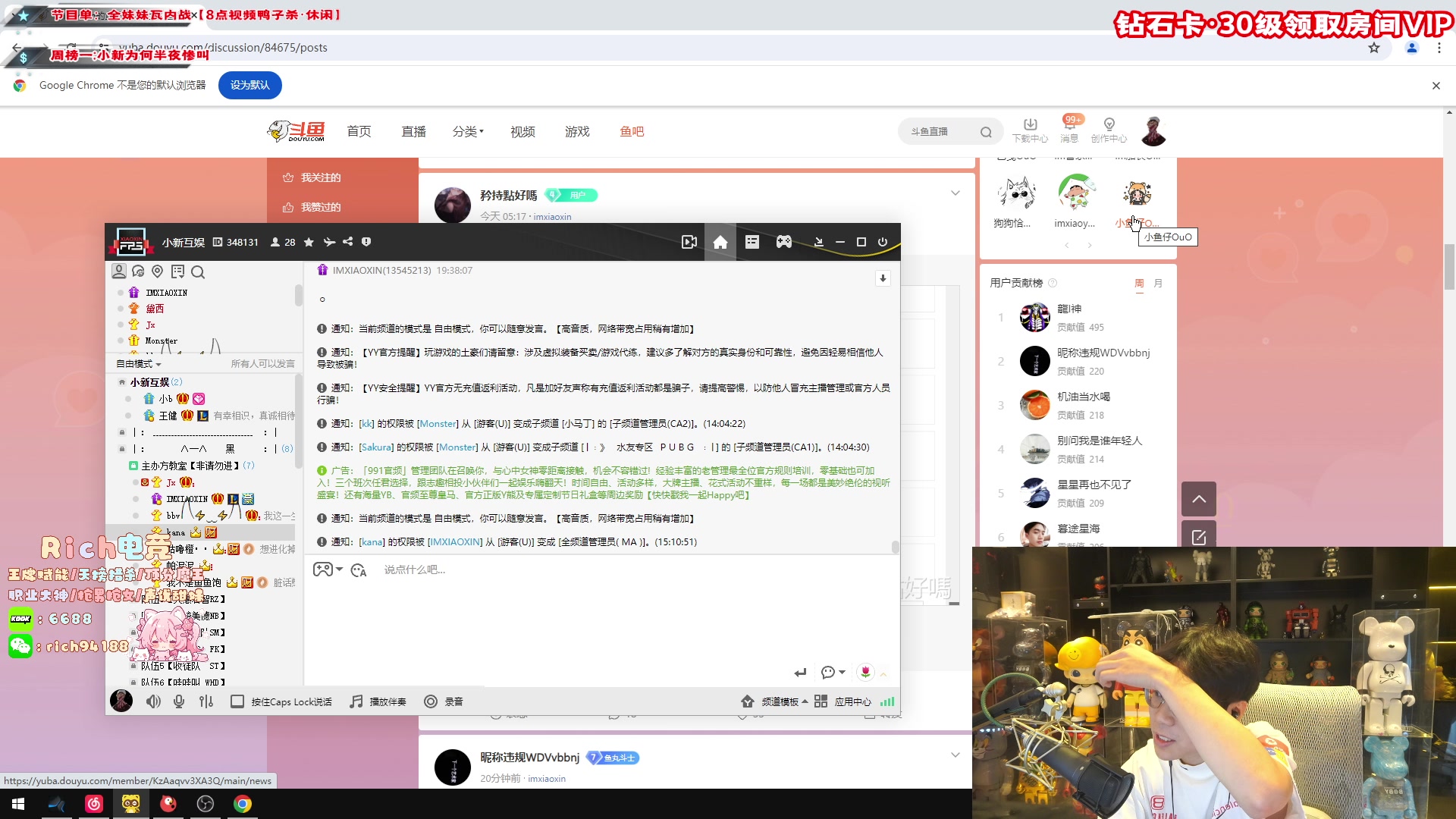Screen dimensions: 1456x819
Task: Open the gamepad icon in YY header
Action: pos(784,242)
